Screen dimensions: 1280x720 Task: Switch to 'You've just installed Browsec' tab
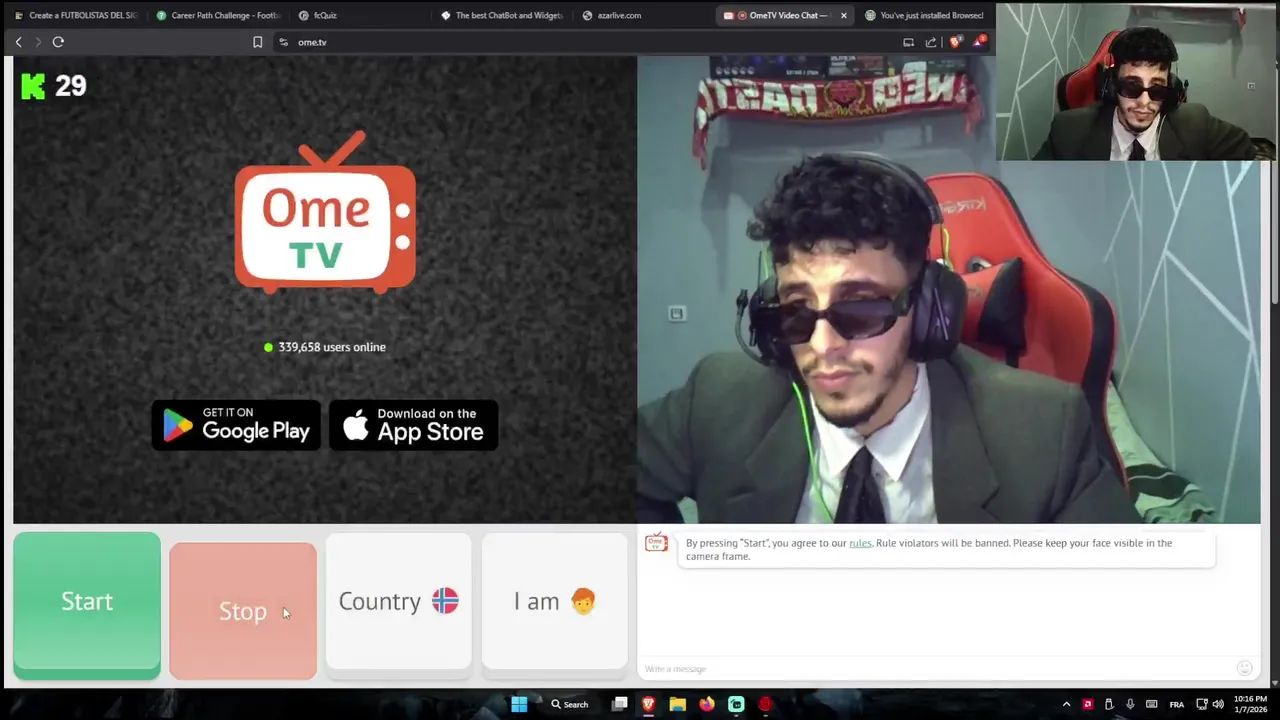pos(924,15)
